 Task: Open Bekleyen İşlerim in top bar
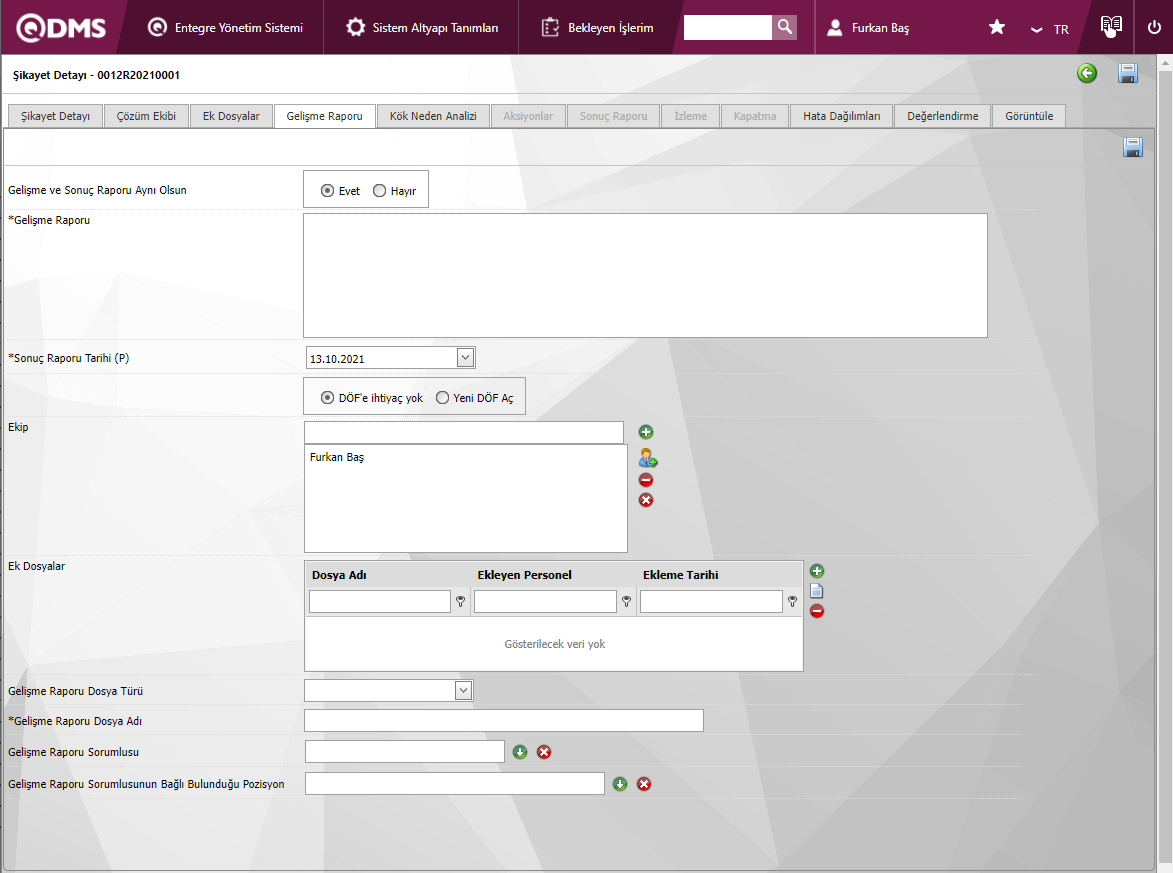(x=598, y=28)
